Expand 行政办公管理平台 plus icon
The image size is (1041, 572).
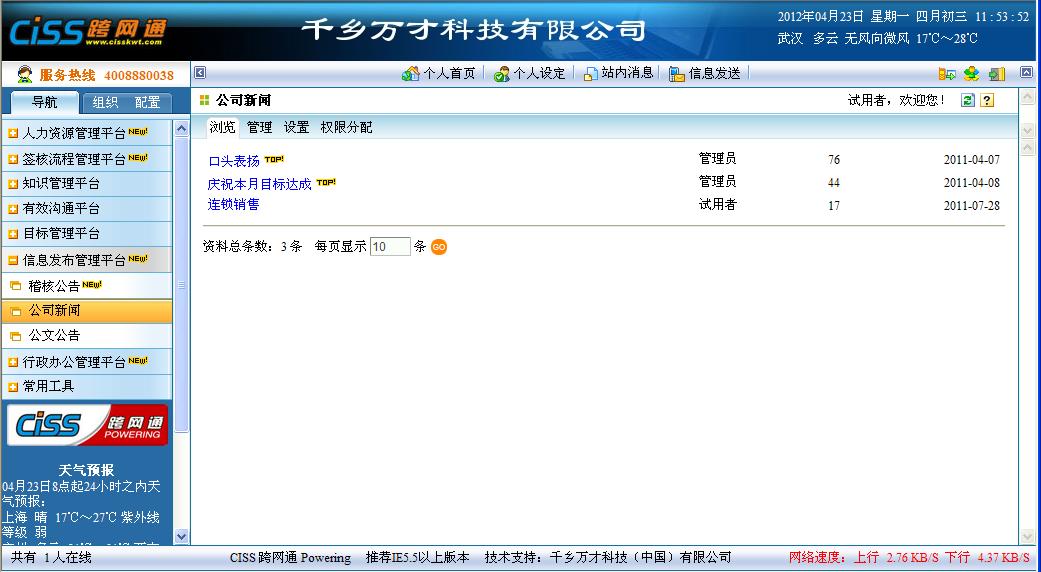click(x=13, y=362)
